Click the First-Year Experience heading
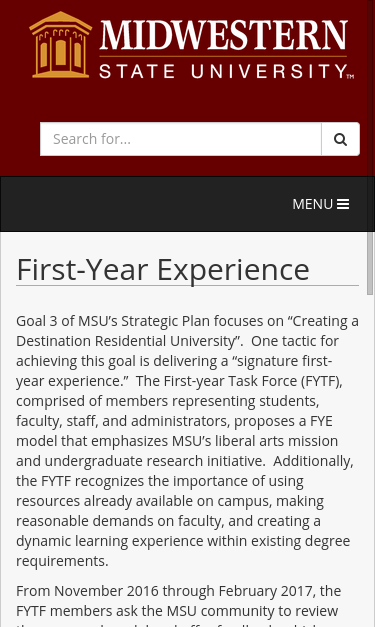 [x=163, y=270]
